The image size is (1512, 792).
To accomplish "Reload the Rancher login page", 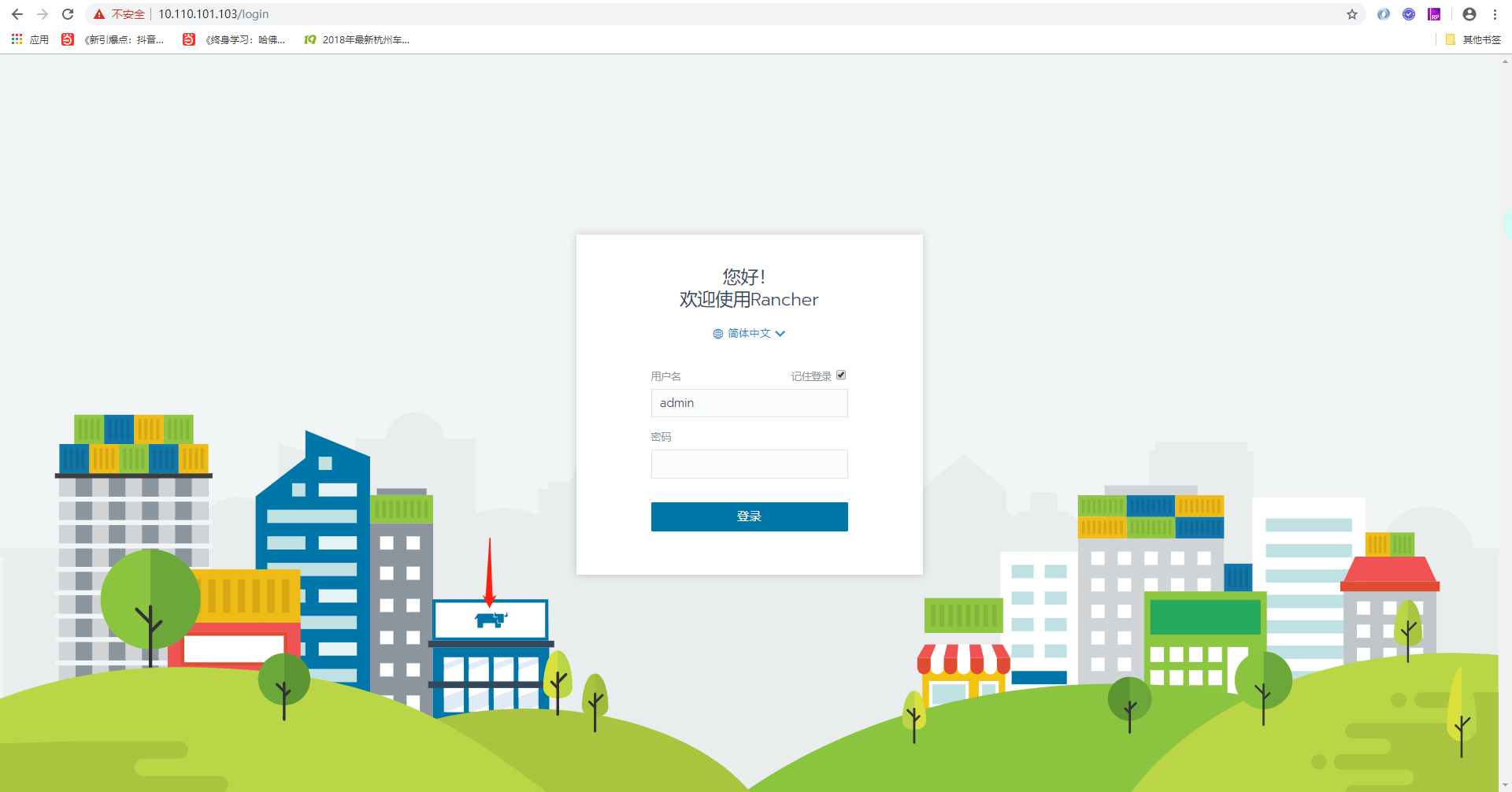I will point(68,14).
